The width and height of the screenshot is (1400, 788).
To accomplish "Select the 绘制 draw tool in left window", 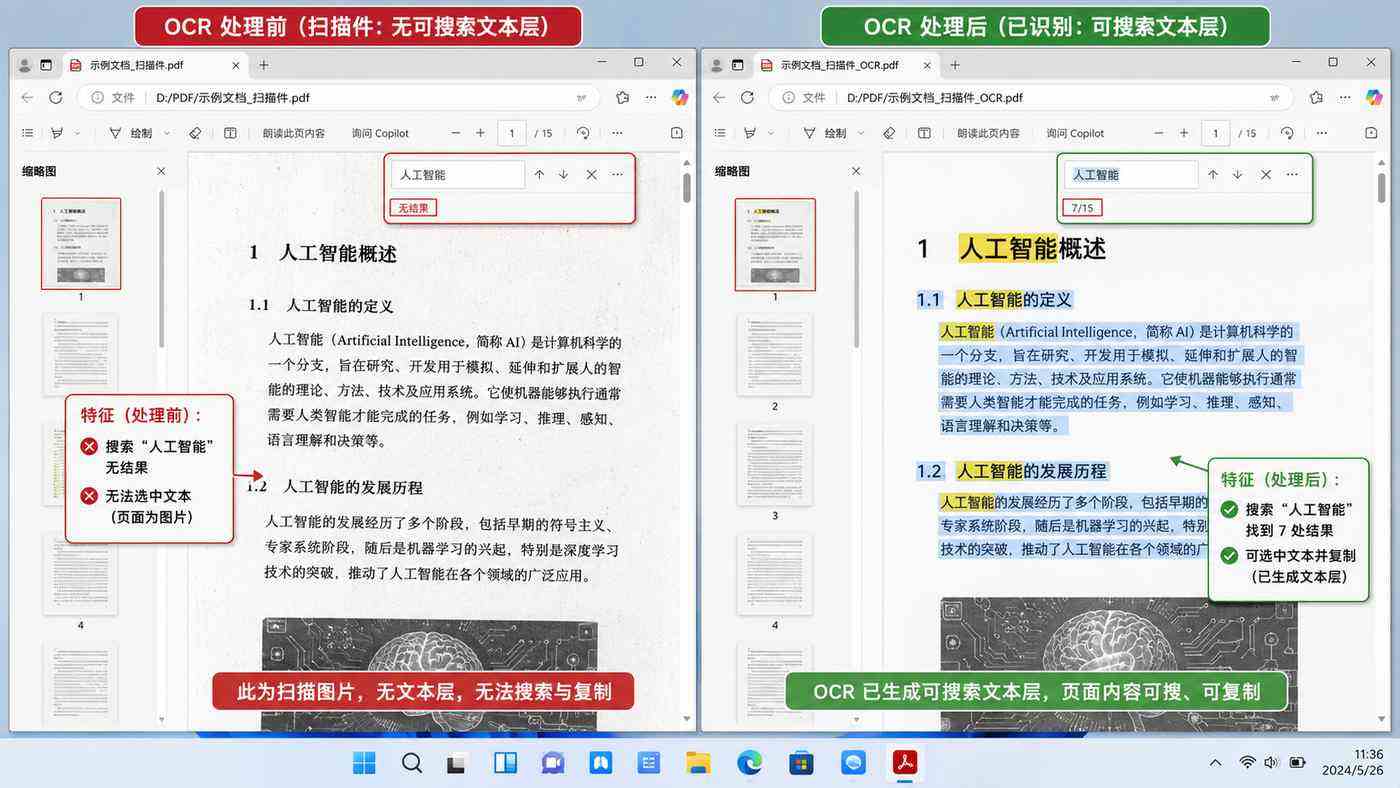I will coord(130,133).
